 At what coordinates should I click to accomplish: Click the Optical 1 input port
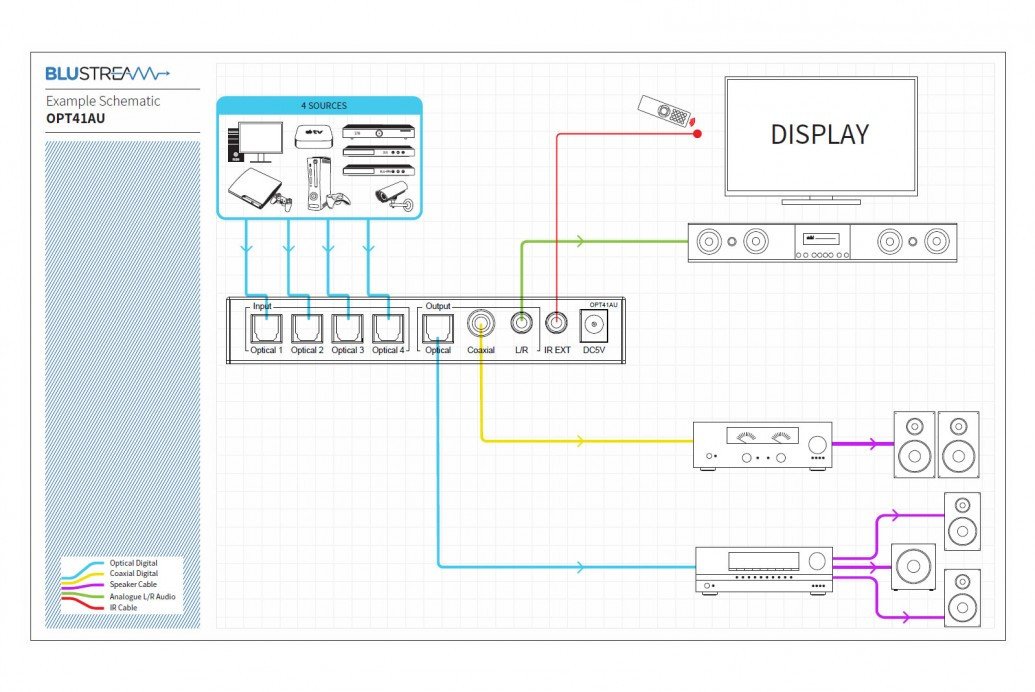[x=267, y=328]
